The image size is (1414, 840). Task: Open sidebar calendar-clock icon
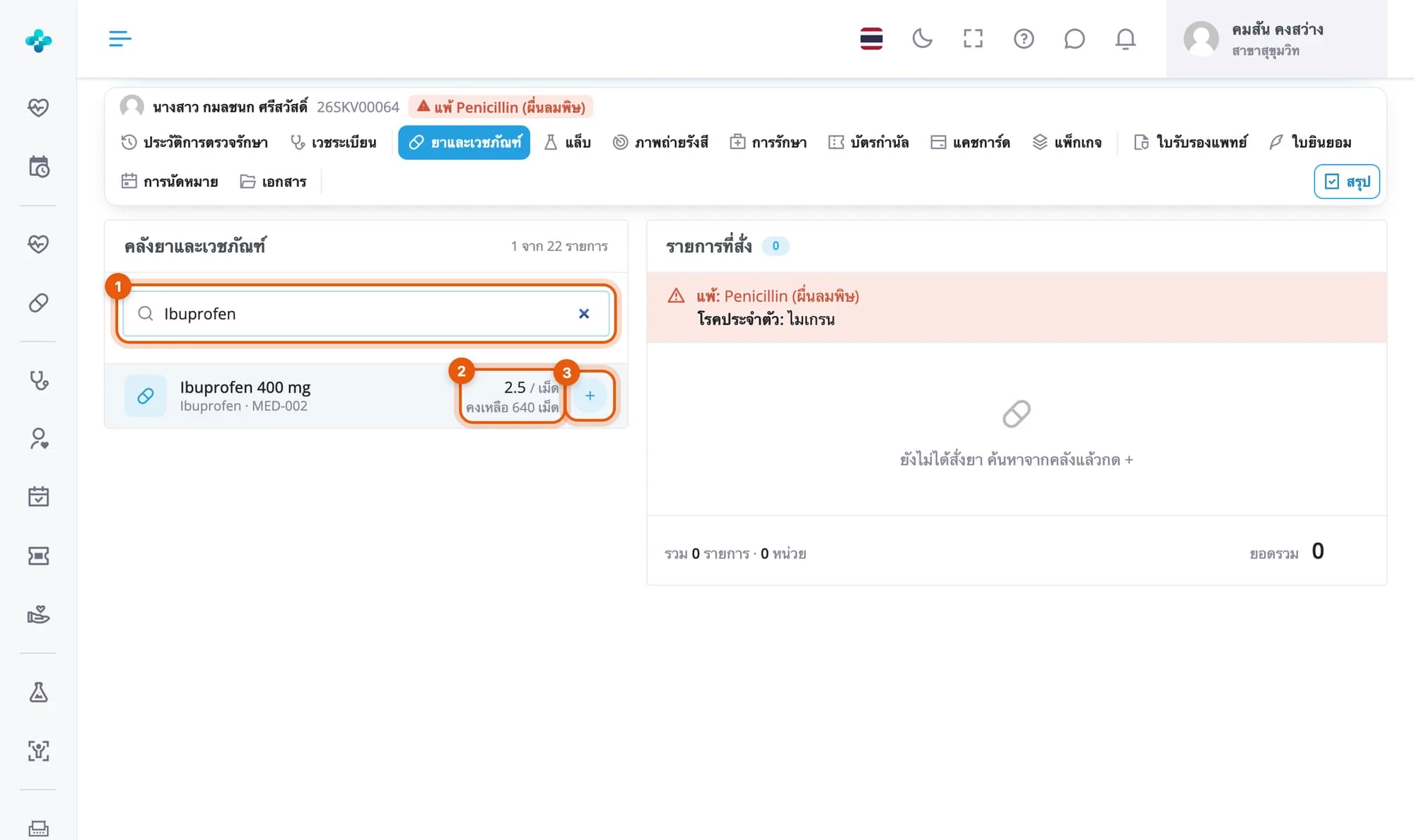38,167
